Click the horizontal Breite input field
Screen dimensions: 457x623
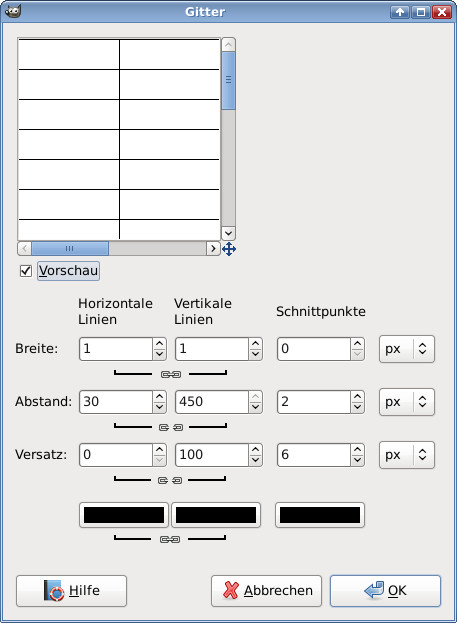coord(116,349)
